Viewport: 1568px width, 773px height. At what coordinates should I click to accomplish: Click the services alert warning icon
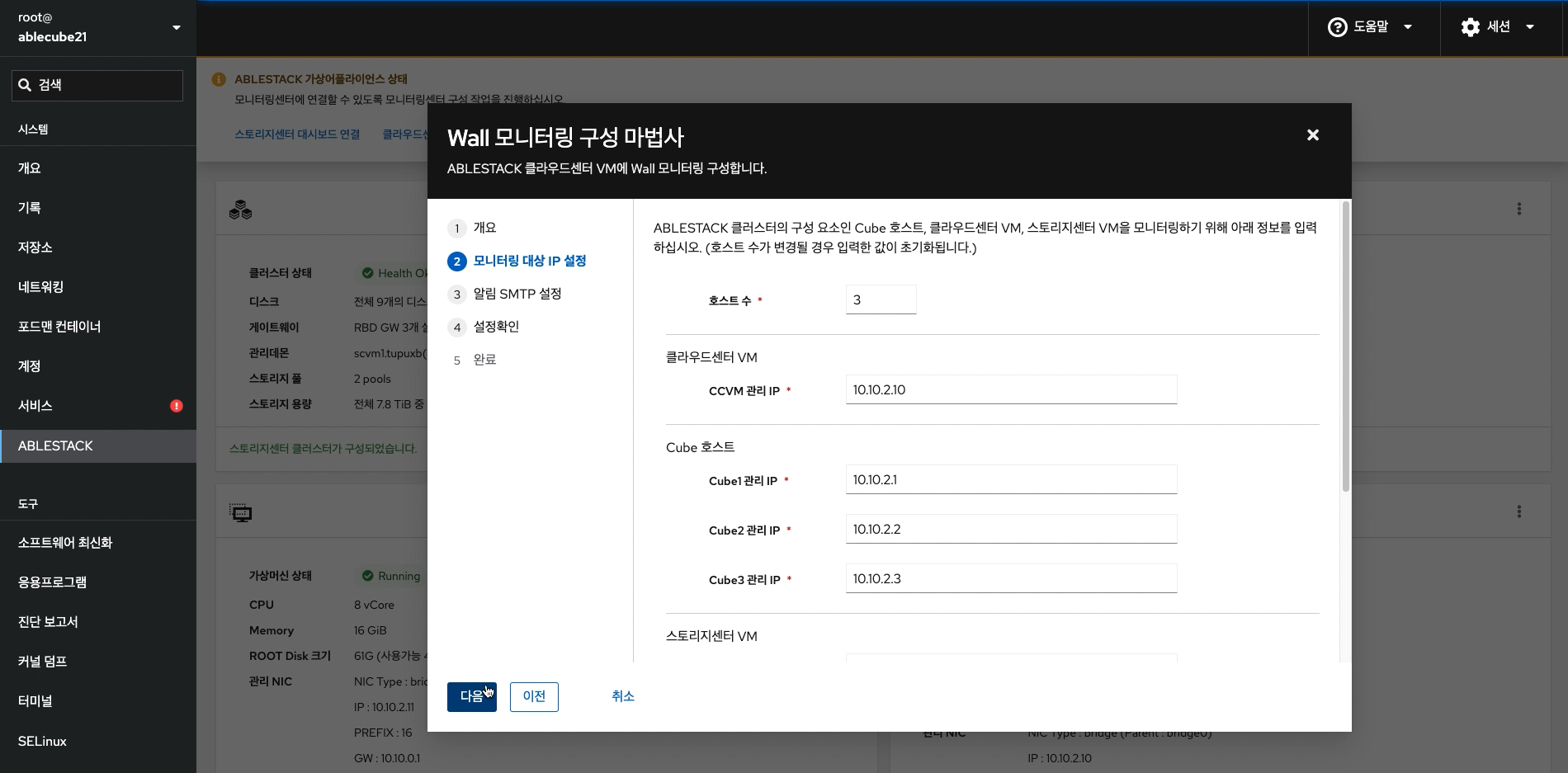coord(177,406)
